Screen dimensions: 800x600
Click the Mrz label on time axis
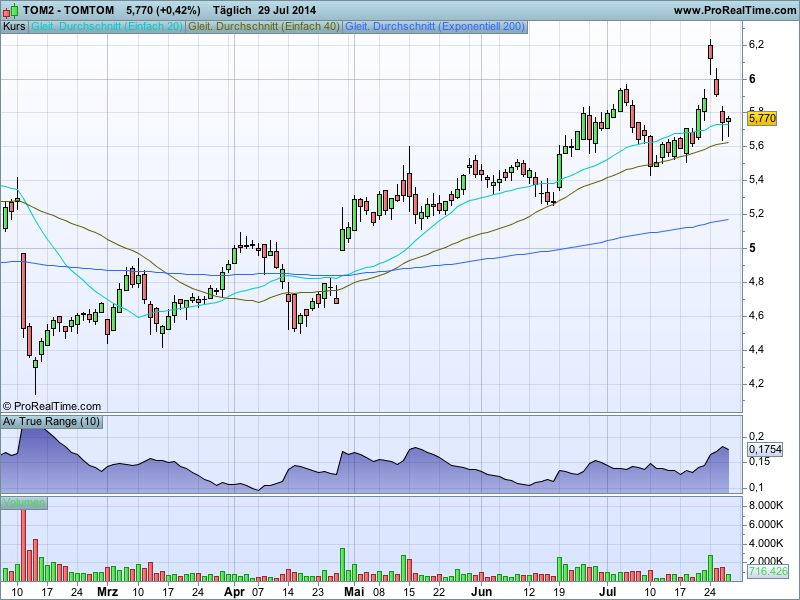(x=107, y=591)
